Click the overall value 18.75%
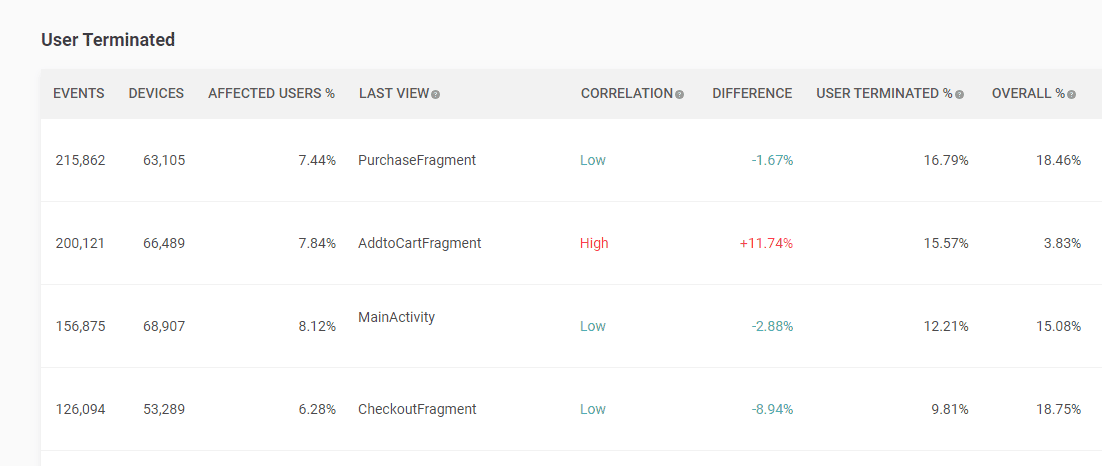The height and width of the screenshot is (466, 1102). pos(1058,409)
